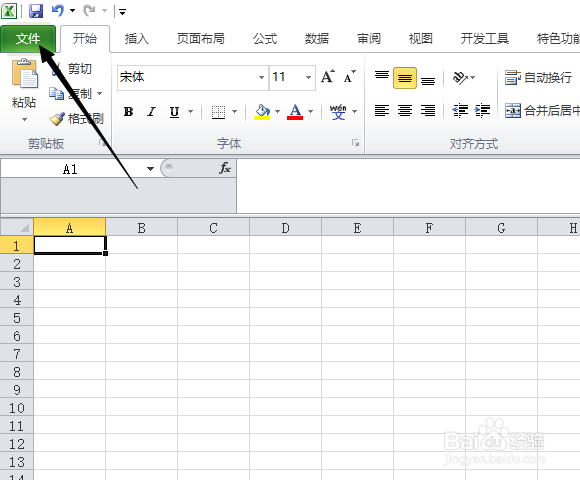Open the 字体 font dialog launcher

[355, 143]
